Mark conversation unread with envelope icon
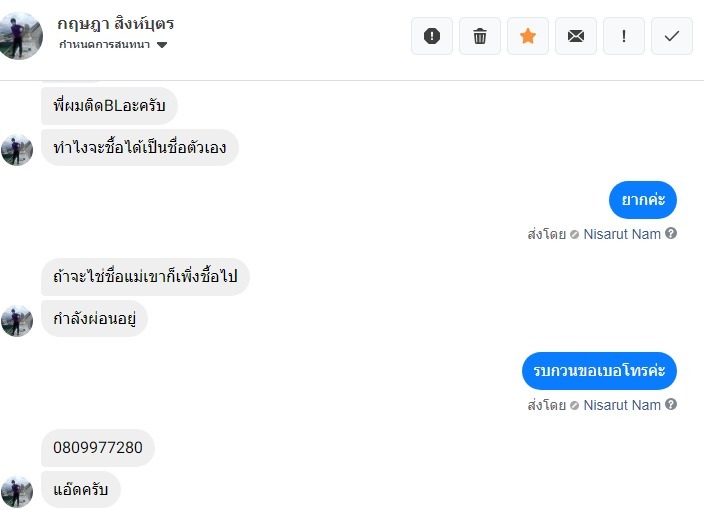 click(x=576, y=36)
